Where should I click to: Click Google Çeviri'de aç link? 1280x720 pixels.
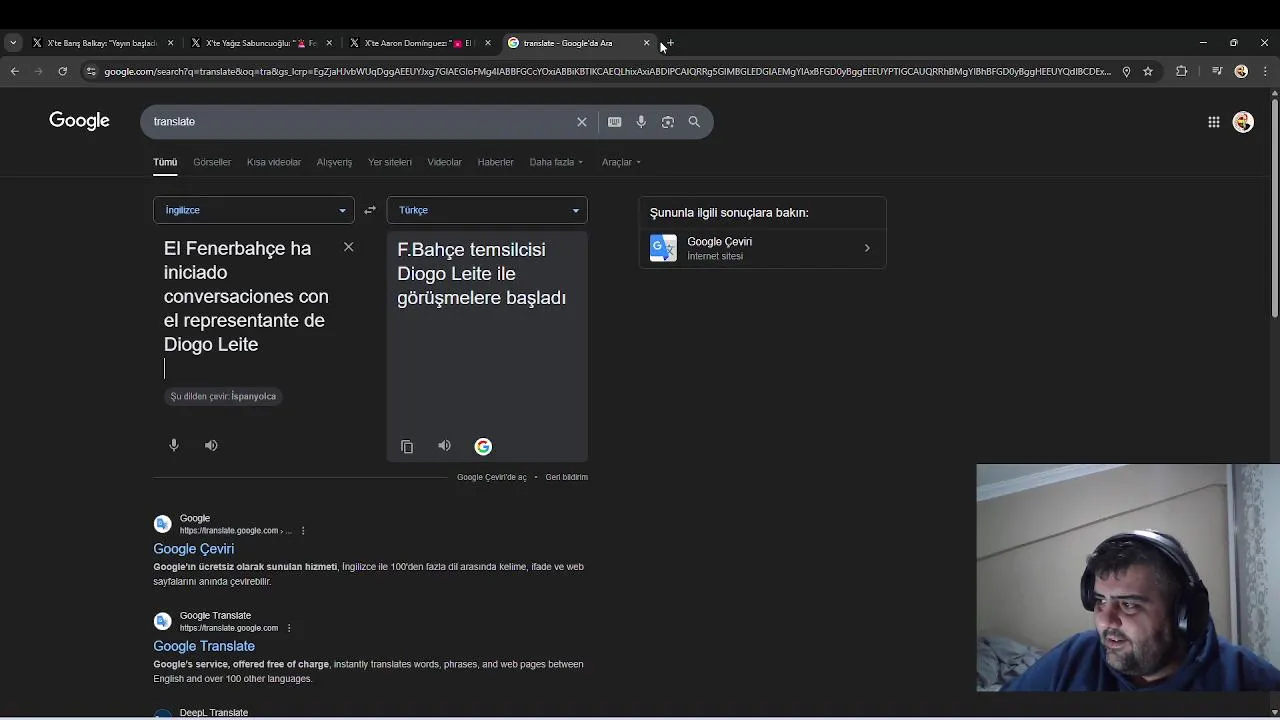[x=492, y=477]
